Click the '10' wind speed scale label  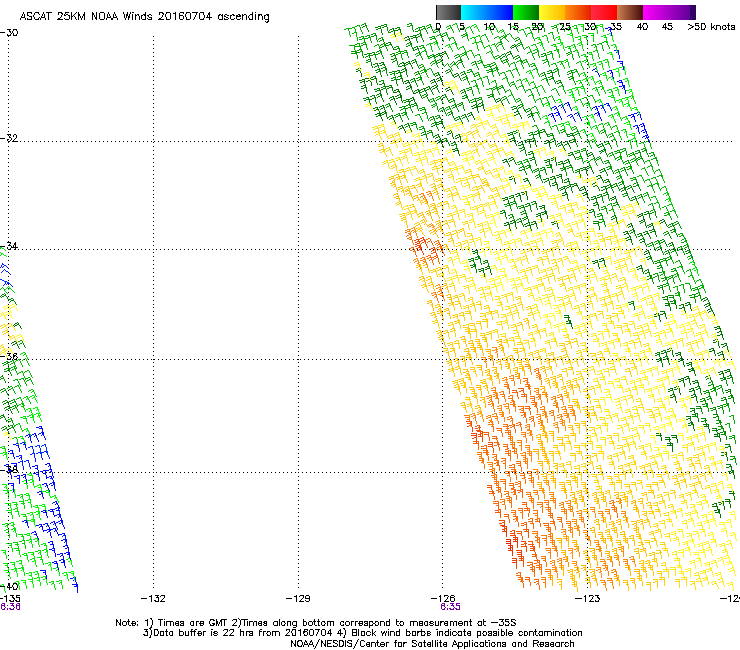[x=489, y=27]
